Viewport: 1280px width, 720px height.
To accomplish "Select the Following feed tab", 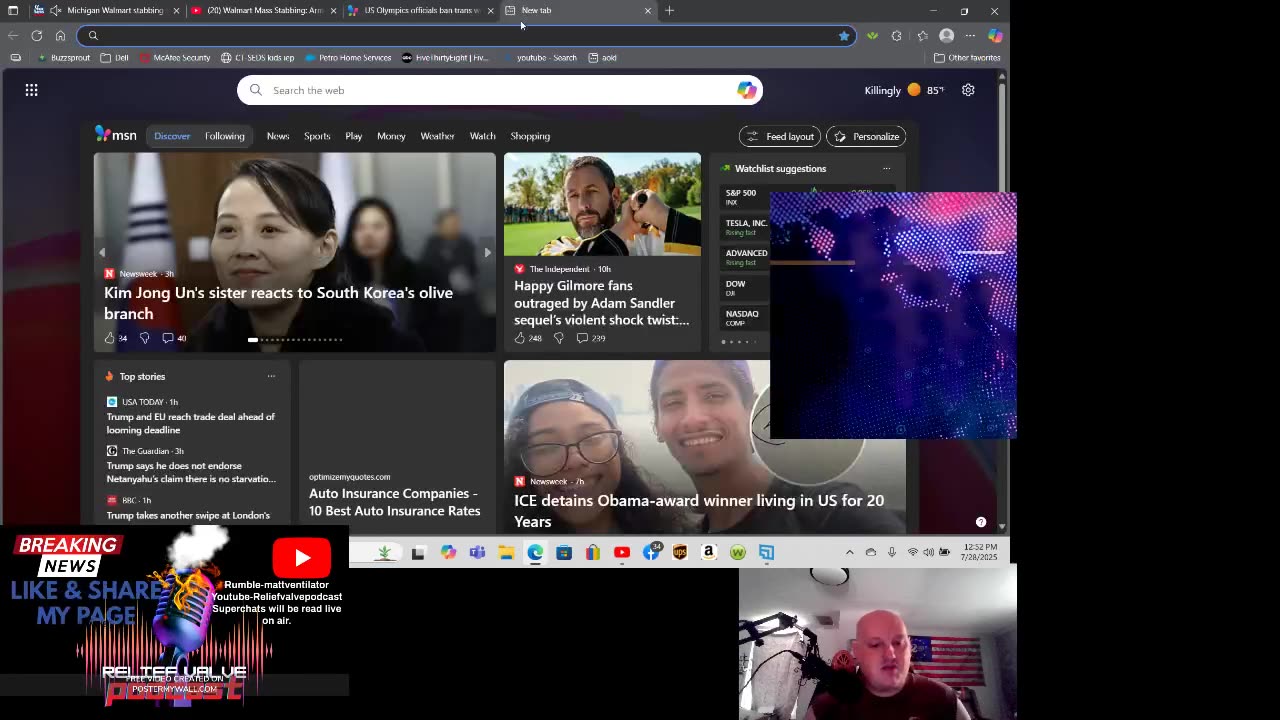I will pos(225,136).
